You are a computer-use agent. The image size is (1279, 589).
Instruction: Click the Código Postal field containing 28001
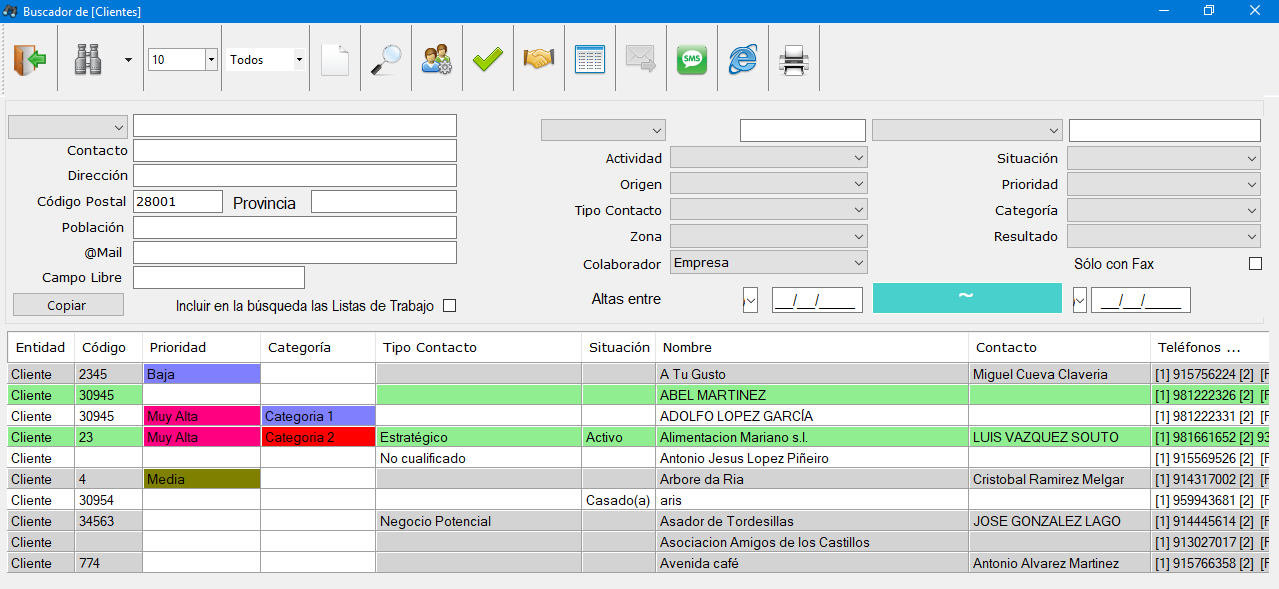[178, 201]
